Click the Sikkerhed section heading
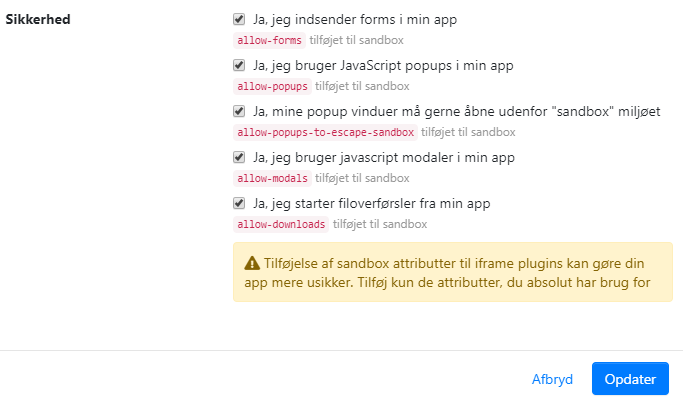The height and width of the screenshot is (401, 683). 39,20
